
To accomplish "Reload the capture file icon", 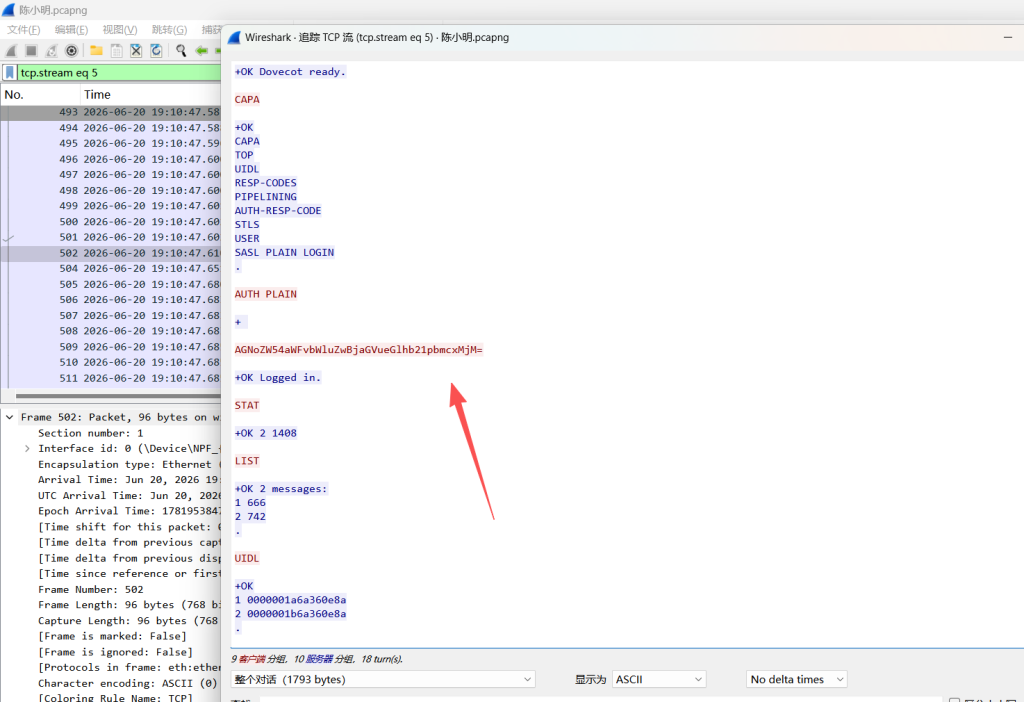I will click(x=156, y=51).
